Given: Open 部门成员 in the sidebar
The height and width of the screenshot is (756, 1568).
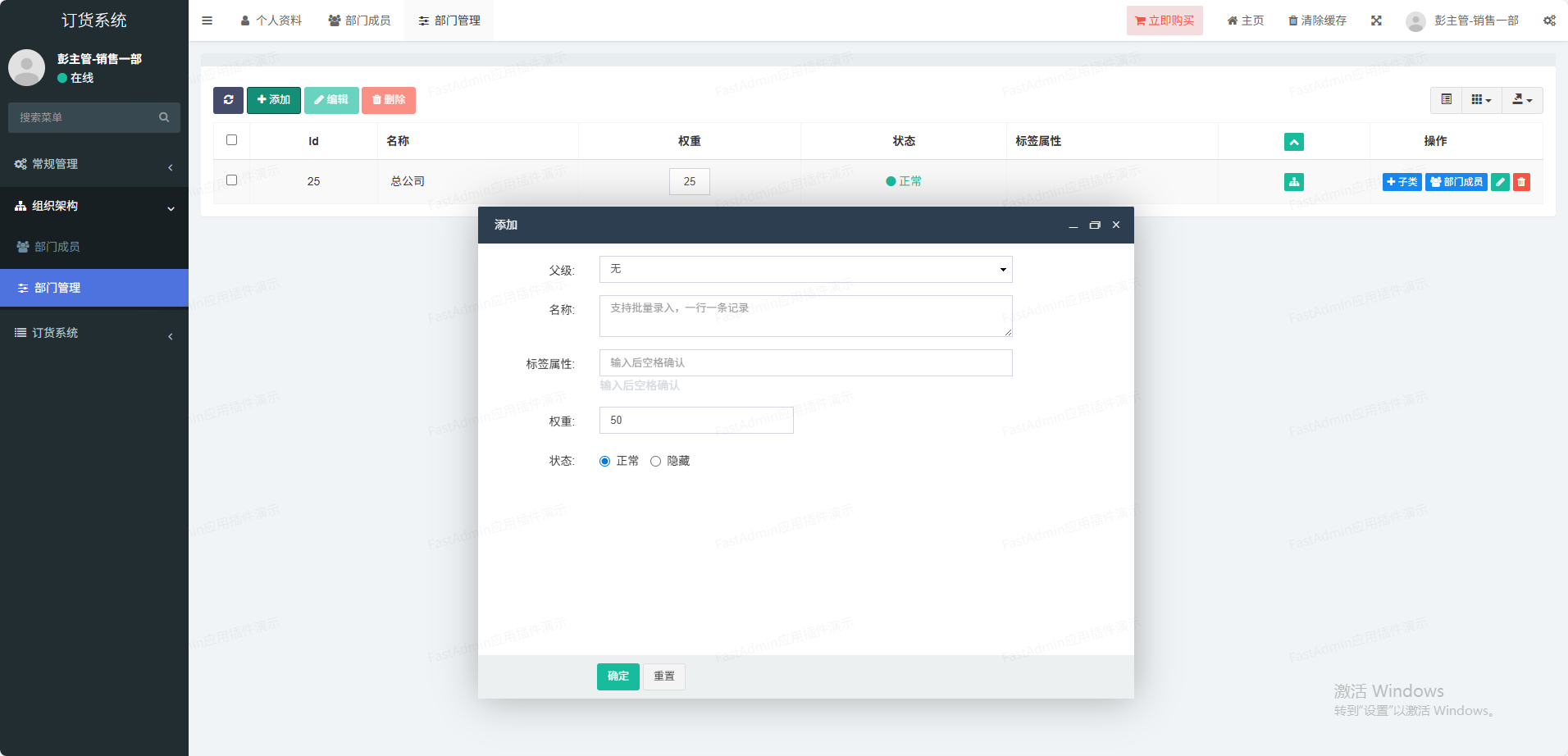Looking at the screenshot, I should tap(57, 247).
